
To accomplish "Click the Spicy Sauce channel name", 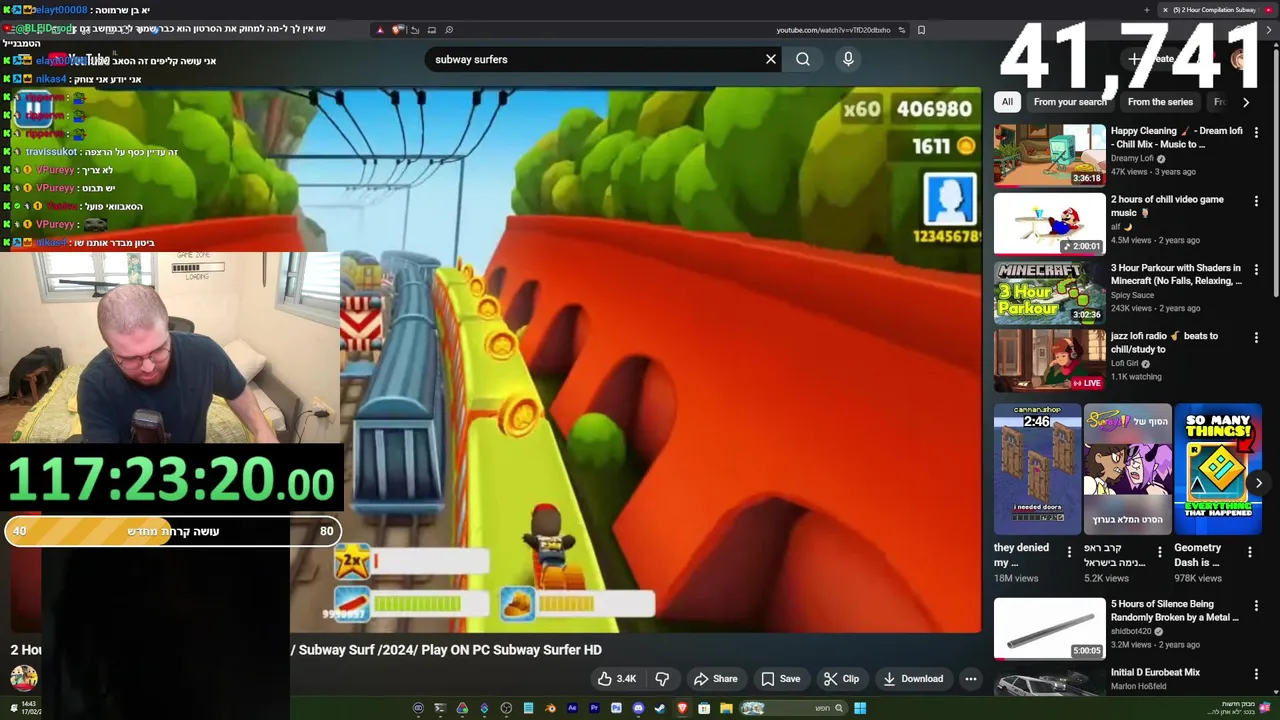I will [1132, 295].
